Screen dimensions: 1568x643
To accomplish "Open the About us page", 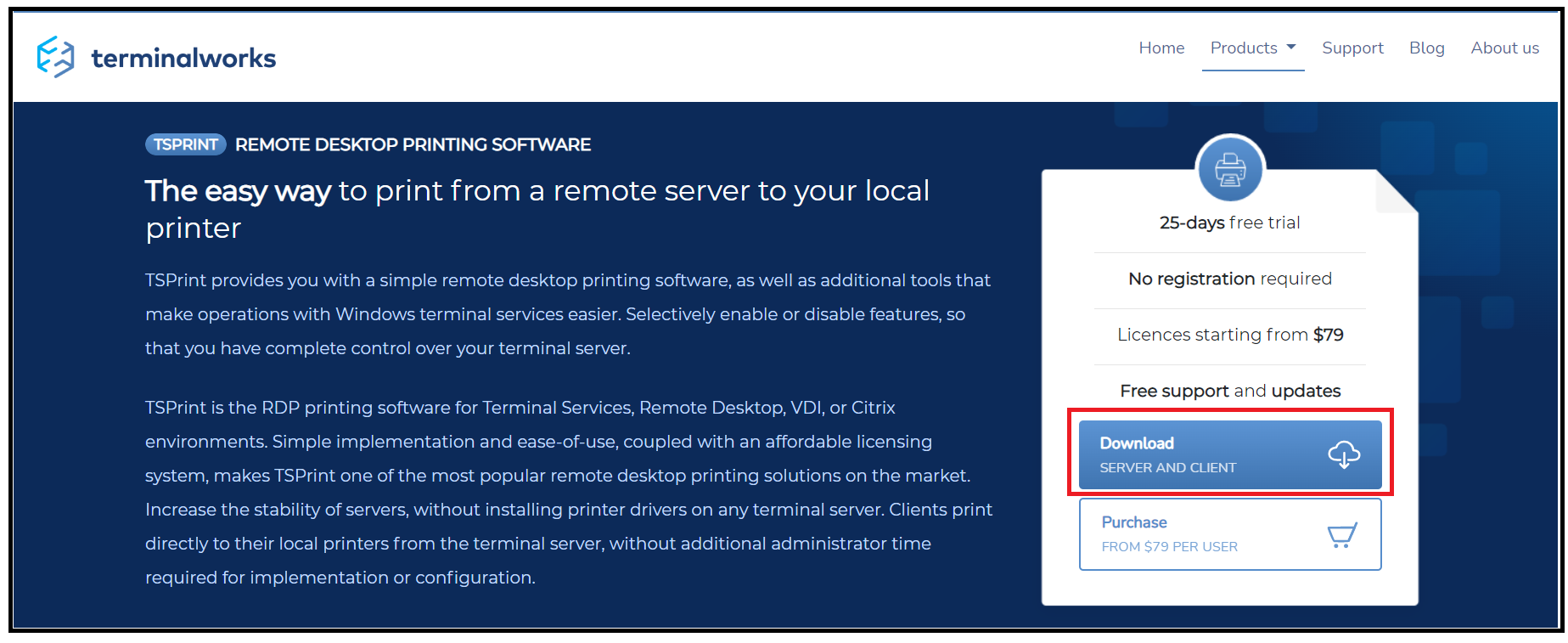I will [x=1504, y=48].
